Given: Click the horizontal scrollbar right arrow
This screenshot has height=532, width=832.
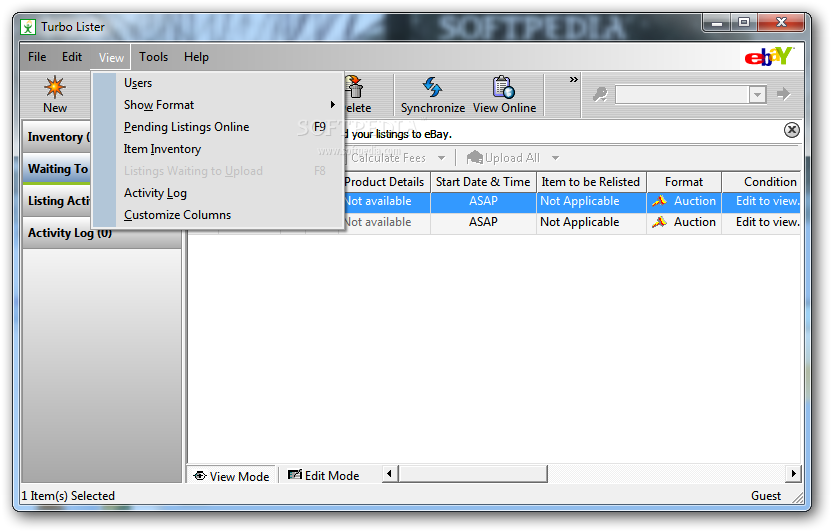Looking at the screenshot, I should (x=793, y=473).
